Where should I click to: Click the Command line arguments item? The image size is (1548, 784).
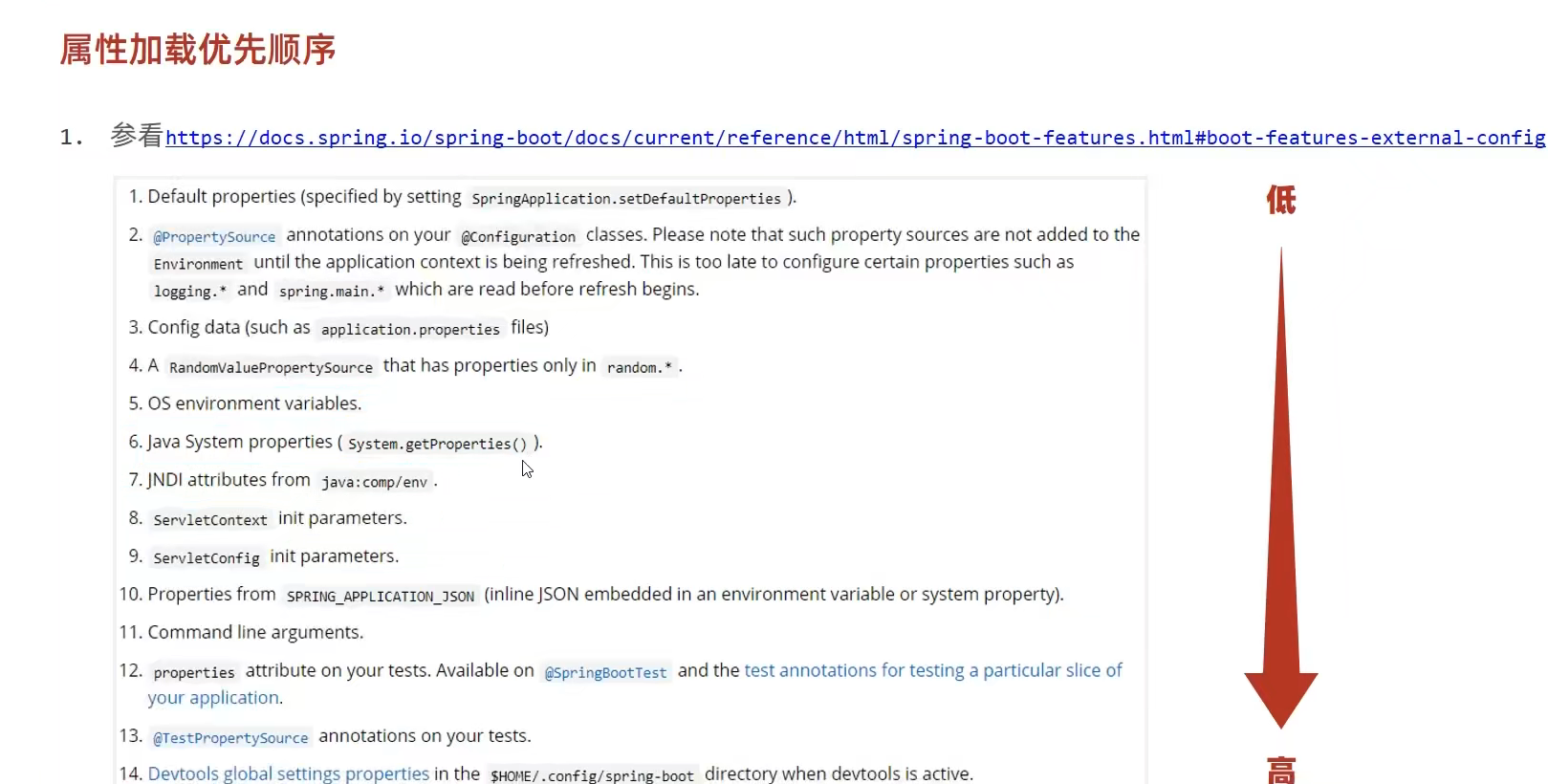tap(255, 632)
